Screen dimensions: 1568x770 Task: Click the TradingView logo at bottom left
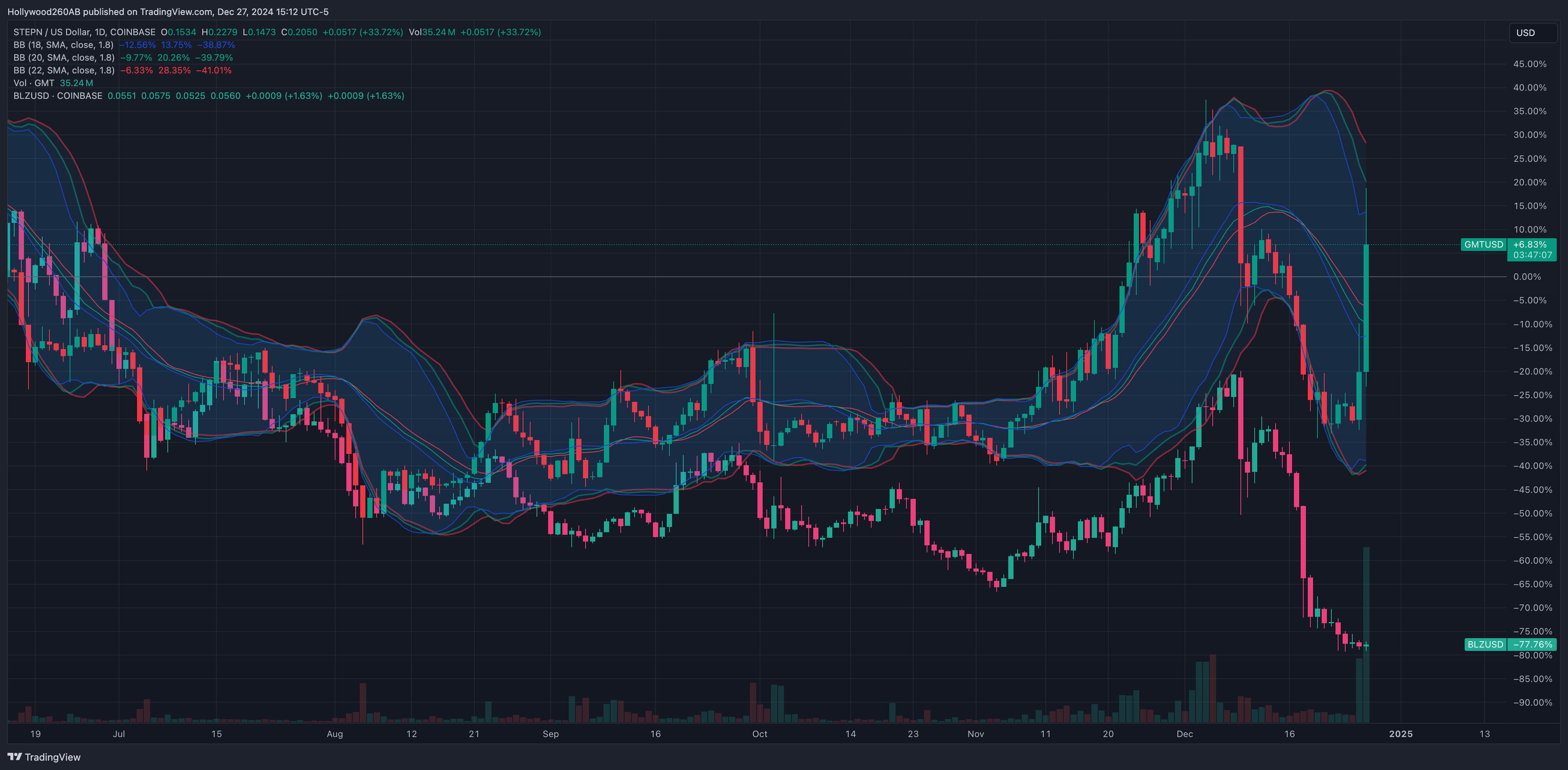click(44, 757)
